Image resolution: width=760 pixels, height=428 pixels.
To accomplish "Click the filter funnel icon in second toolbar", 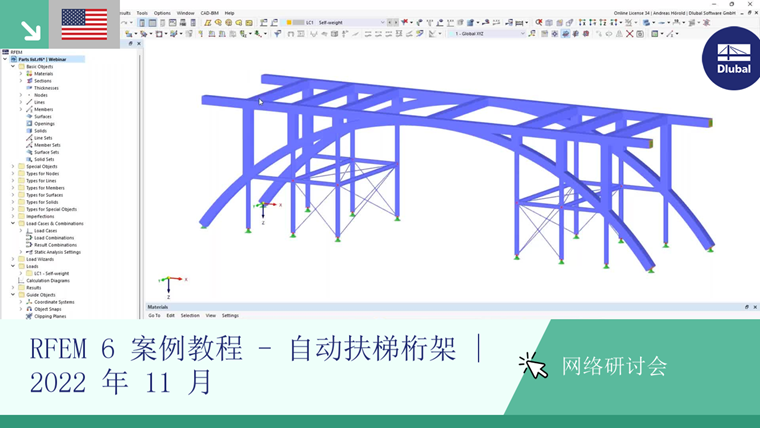I will tap(278, 33).
